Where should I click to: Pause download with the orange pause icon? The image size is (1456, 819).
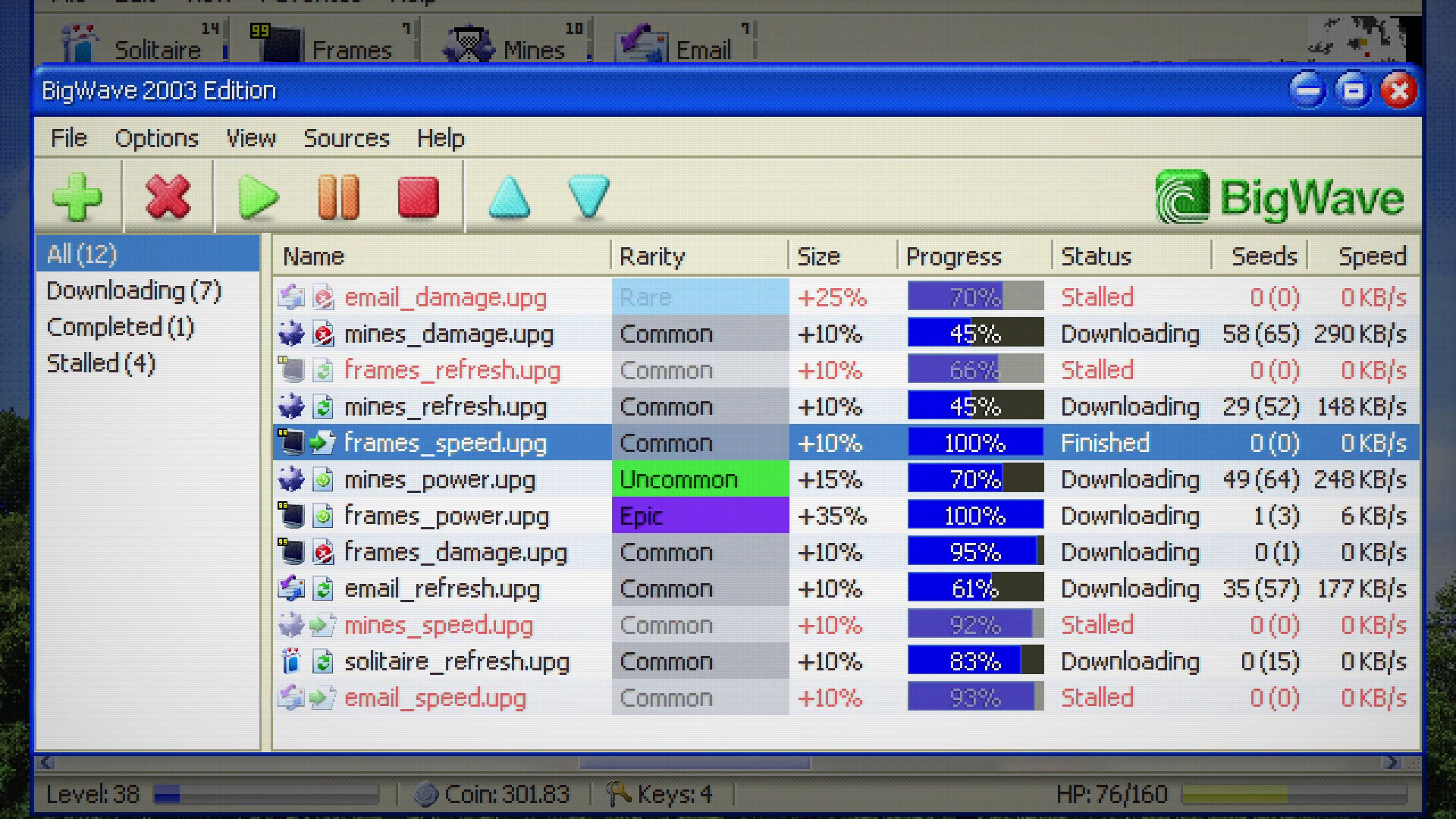[338, 197]
